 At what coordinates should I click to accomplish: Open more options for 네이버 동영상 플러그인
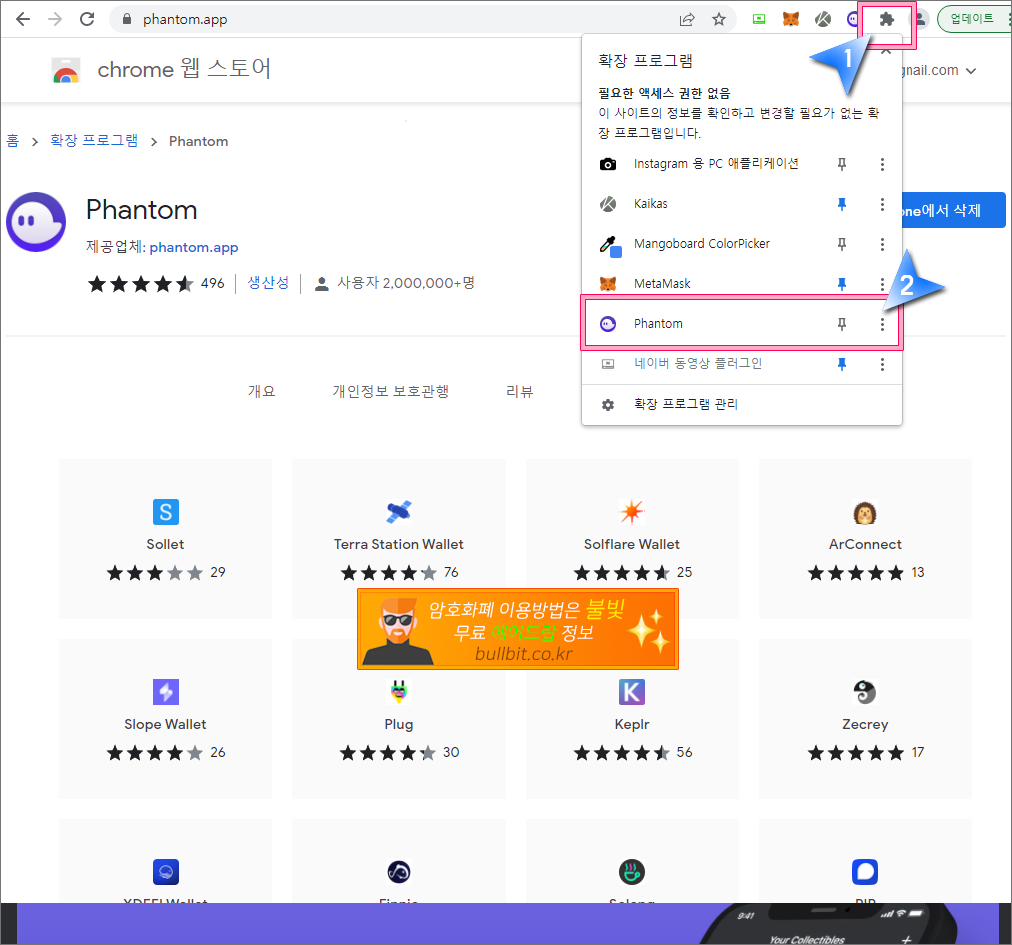click(882, 364)
